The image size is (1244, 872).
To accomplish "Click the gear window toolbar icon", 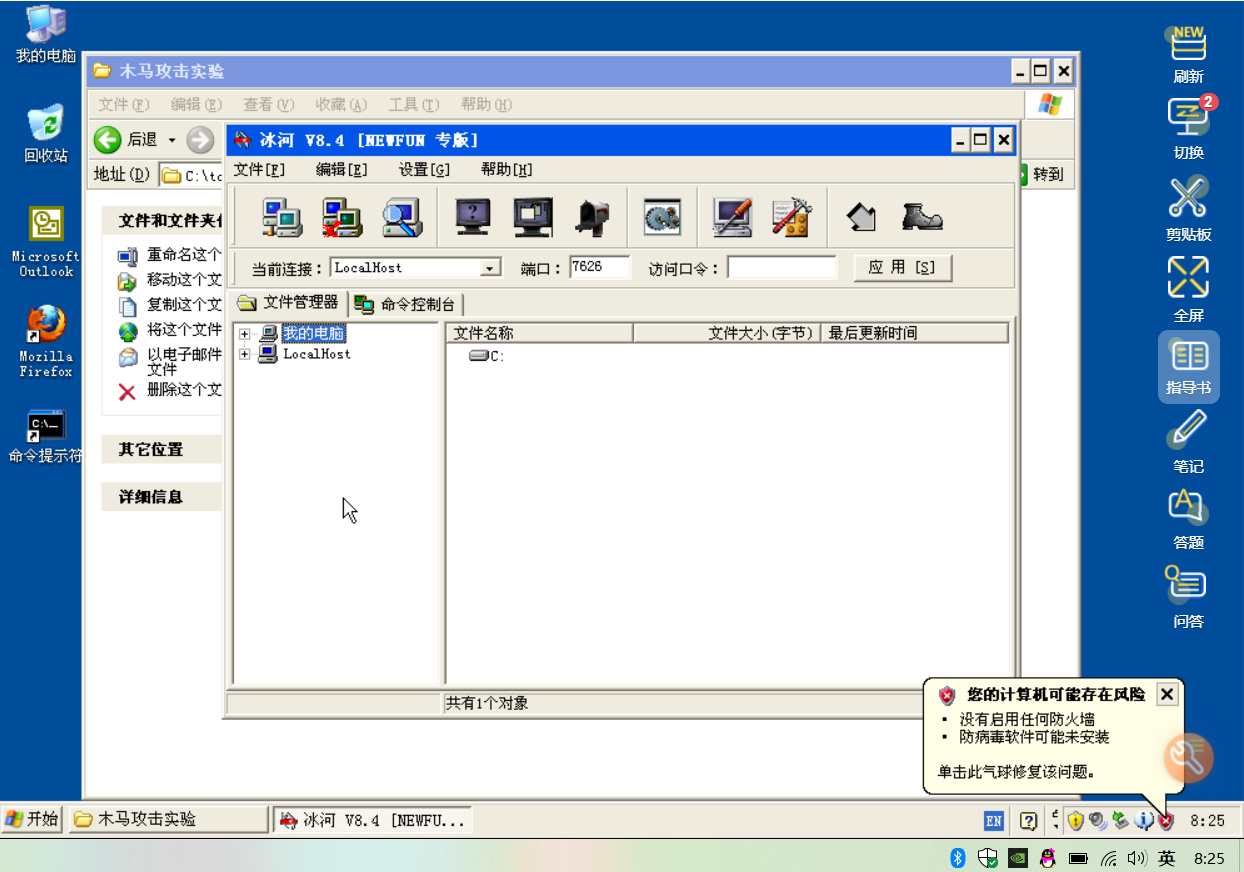I will click(662, 216).
